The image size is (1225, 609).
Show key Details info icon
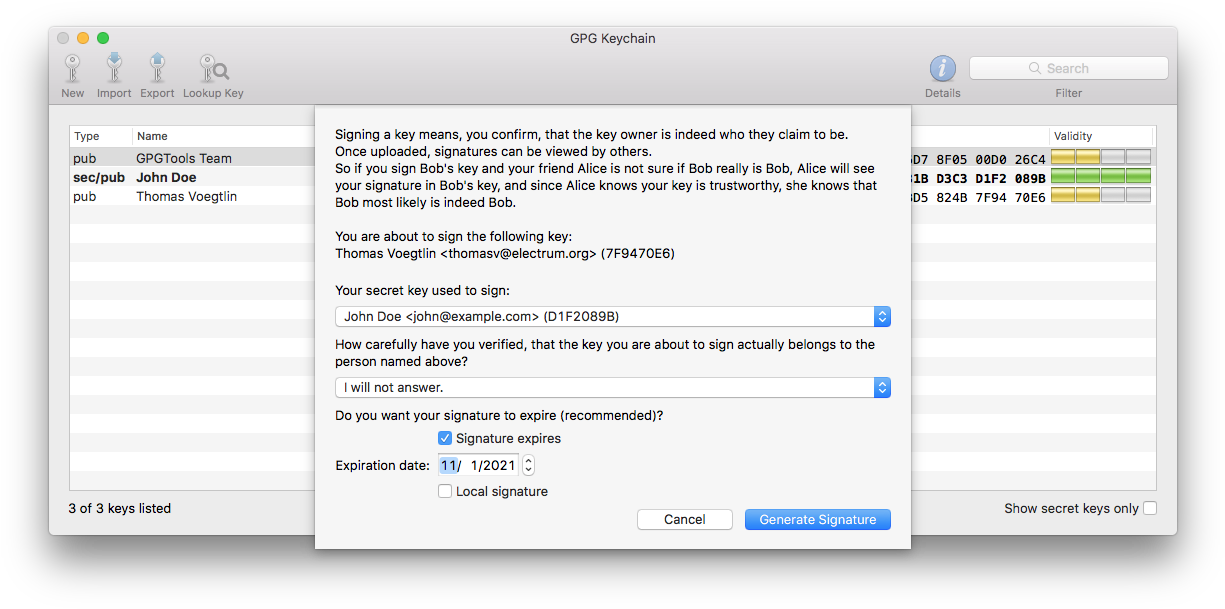coord(942,69)
